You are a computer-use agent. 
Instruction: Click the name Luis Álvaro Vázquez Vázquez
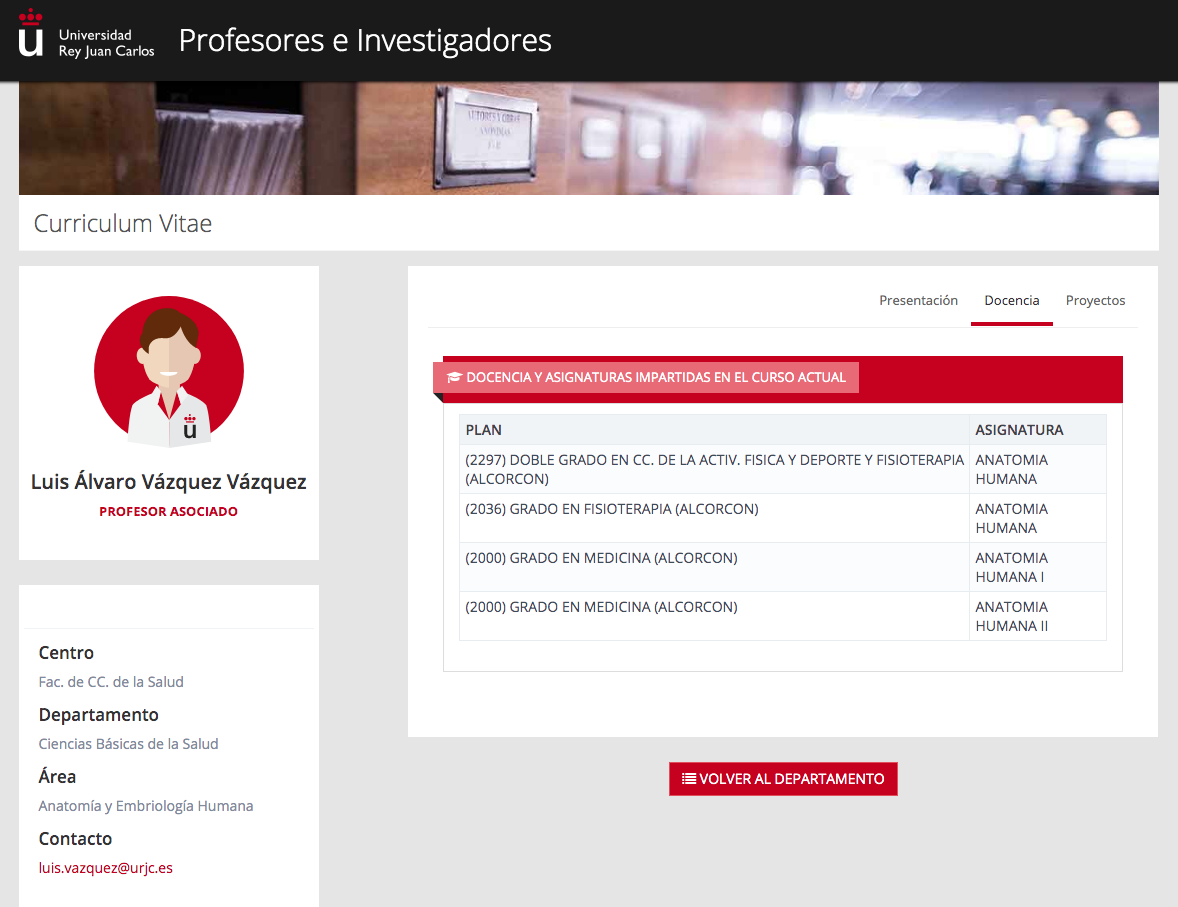click(169, 482)
